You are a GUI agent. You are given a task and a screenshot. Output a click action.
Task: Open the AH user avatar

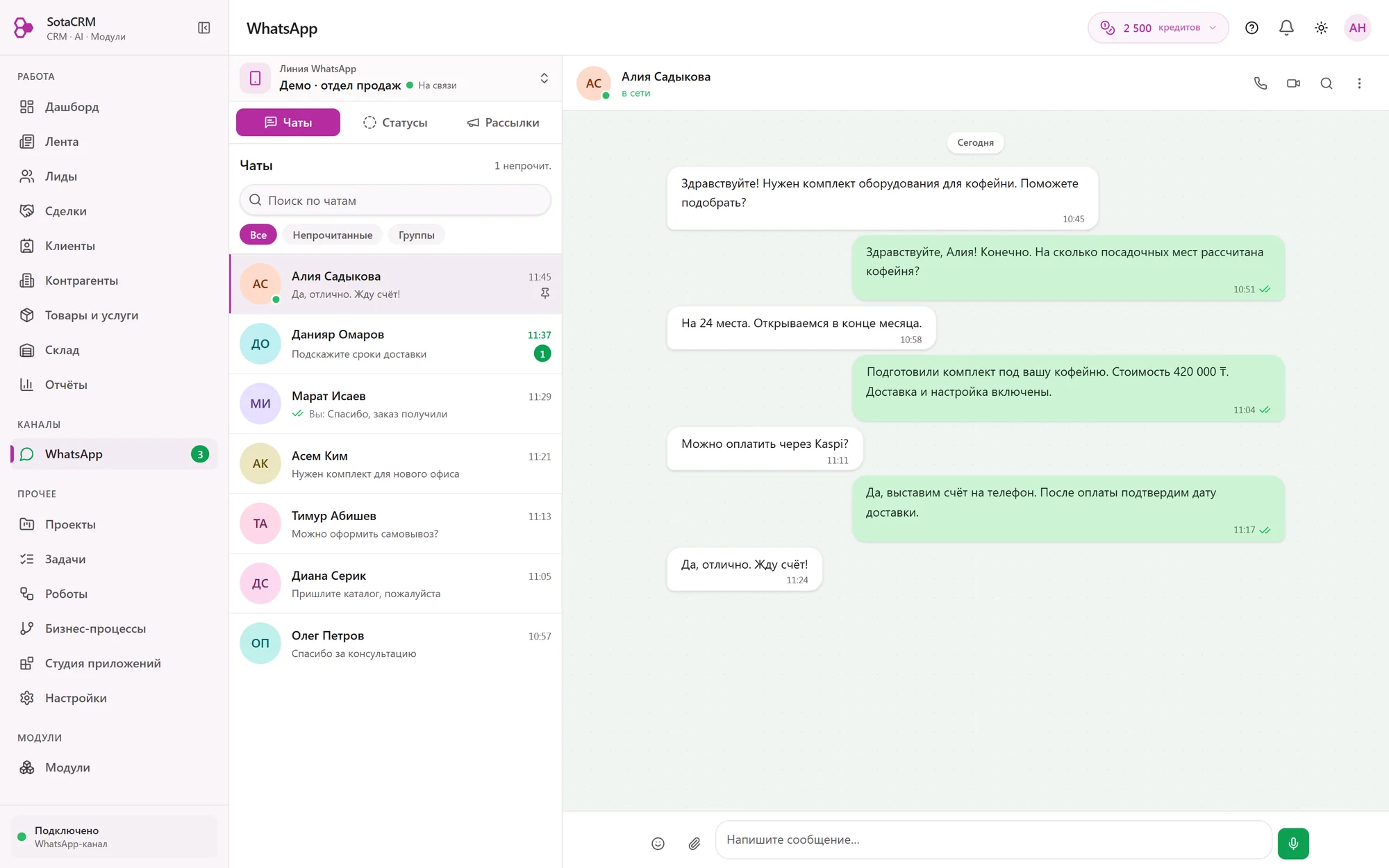click(x=1357, y=28)
